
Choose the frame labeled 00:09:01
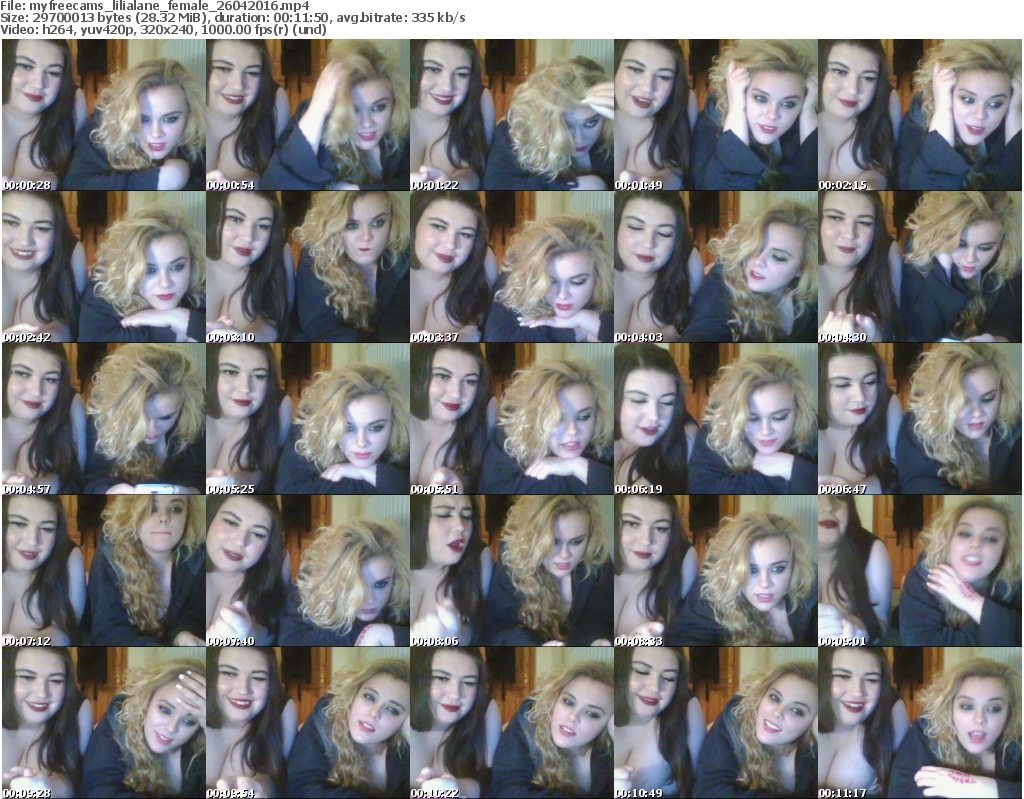tap(920, 571)
